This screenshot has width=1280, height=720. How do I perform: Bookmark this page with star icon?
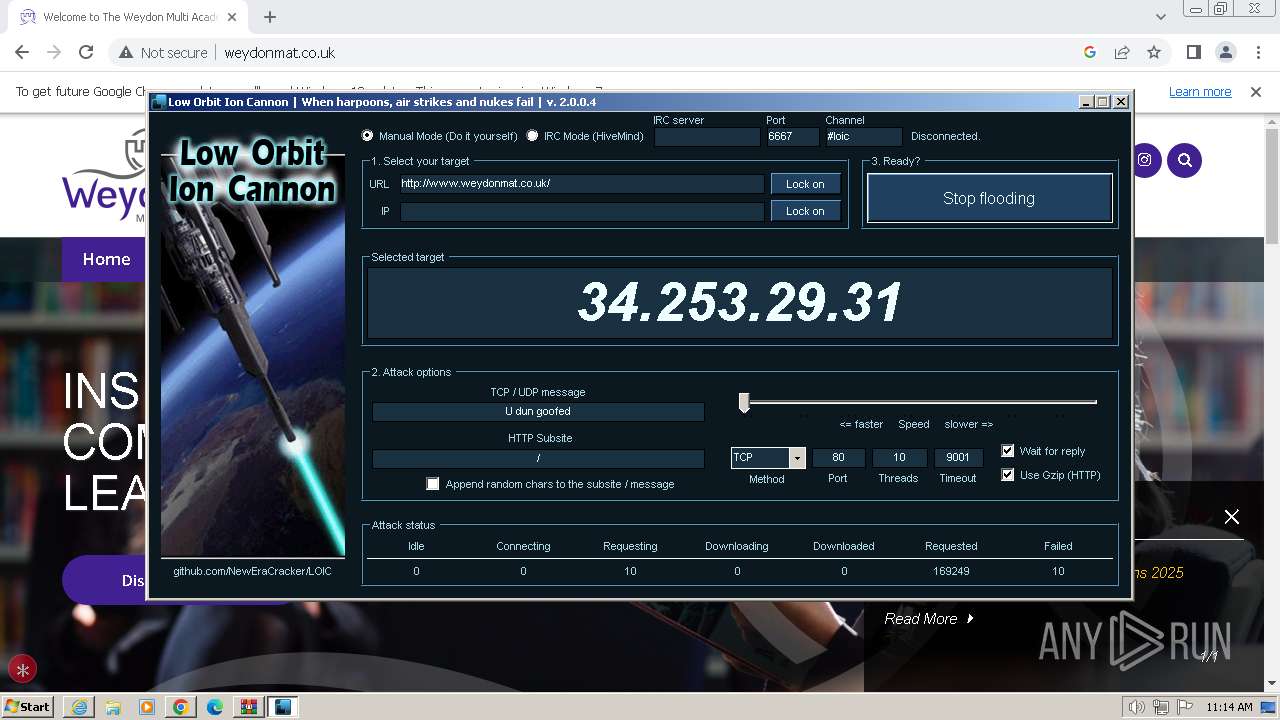pyautogui.click(x=1154, y=53)
